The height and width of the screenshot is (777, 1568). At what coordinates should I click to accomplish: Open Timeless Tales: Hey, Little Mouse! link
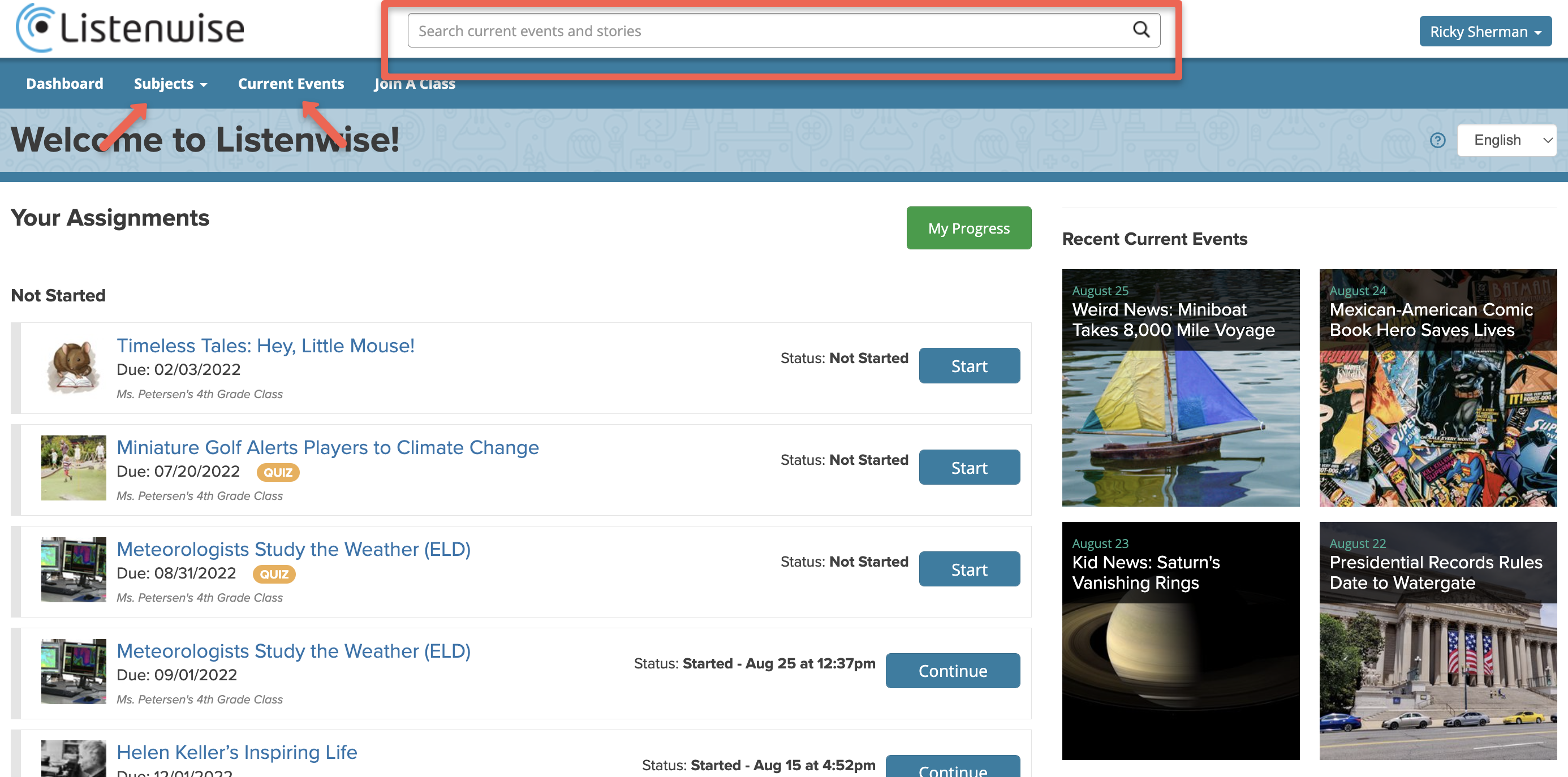coord(265,346)
